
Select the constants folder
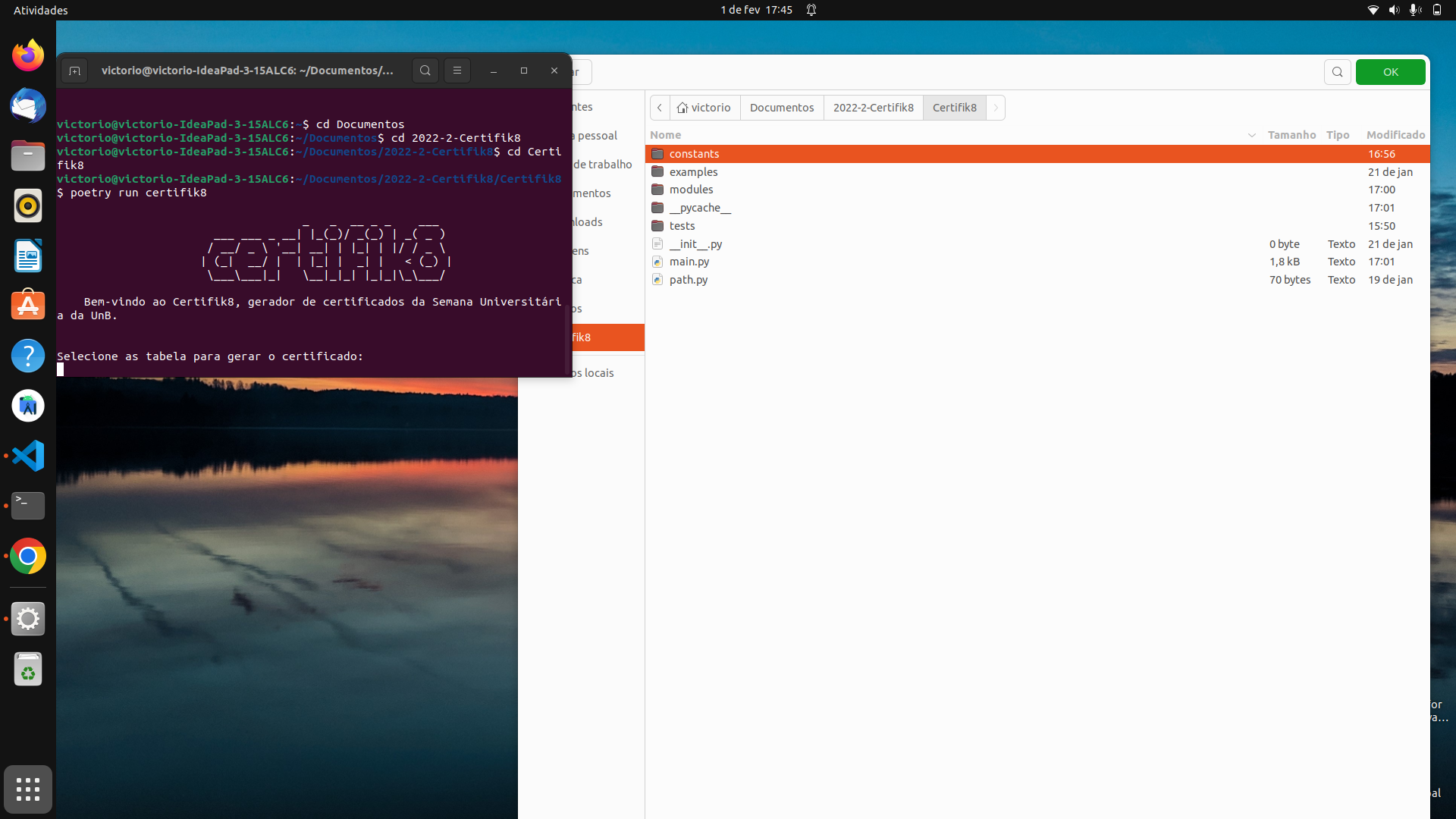click(x=1037, y=154)
